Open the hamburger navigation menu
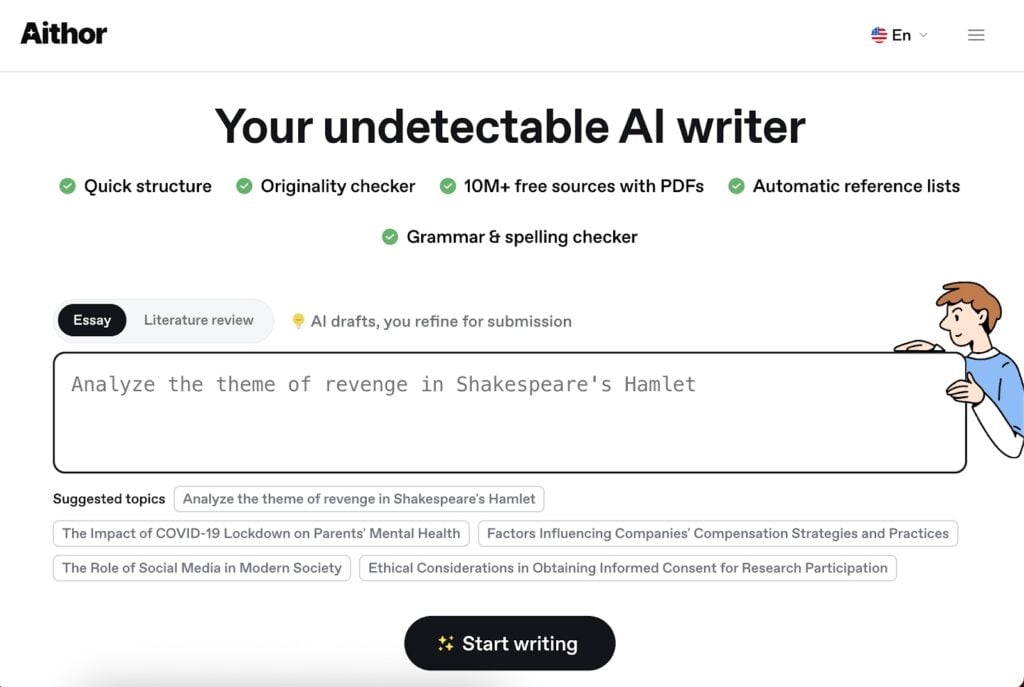This screenshot has width=1024, height=687. pyautogui.click(x=975, y=34)
